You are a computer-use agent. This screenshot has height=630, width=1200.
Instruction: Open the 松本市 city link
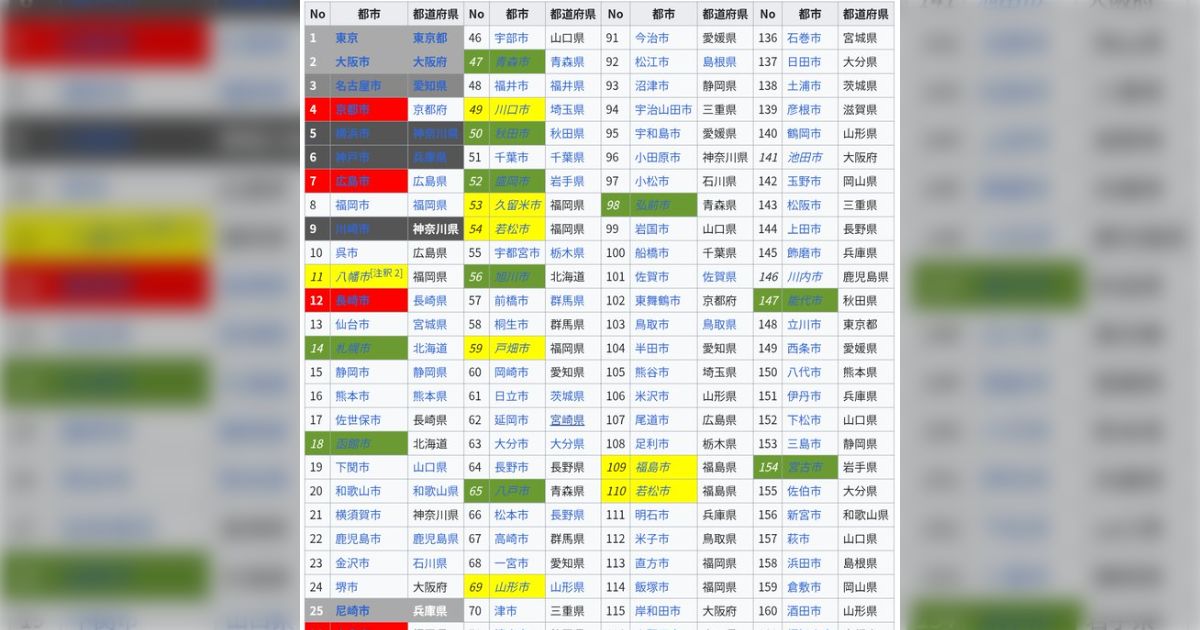(512, 515)
